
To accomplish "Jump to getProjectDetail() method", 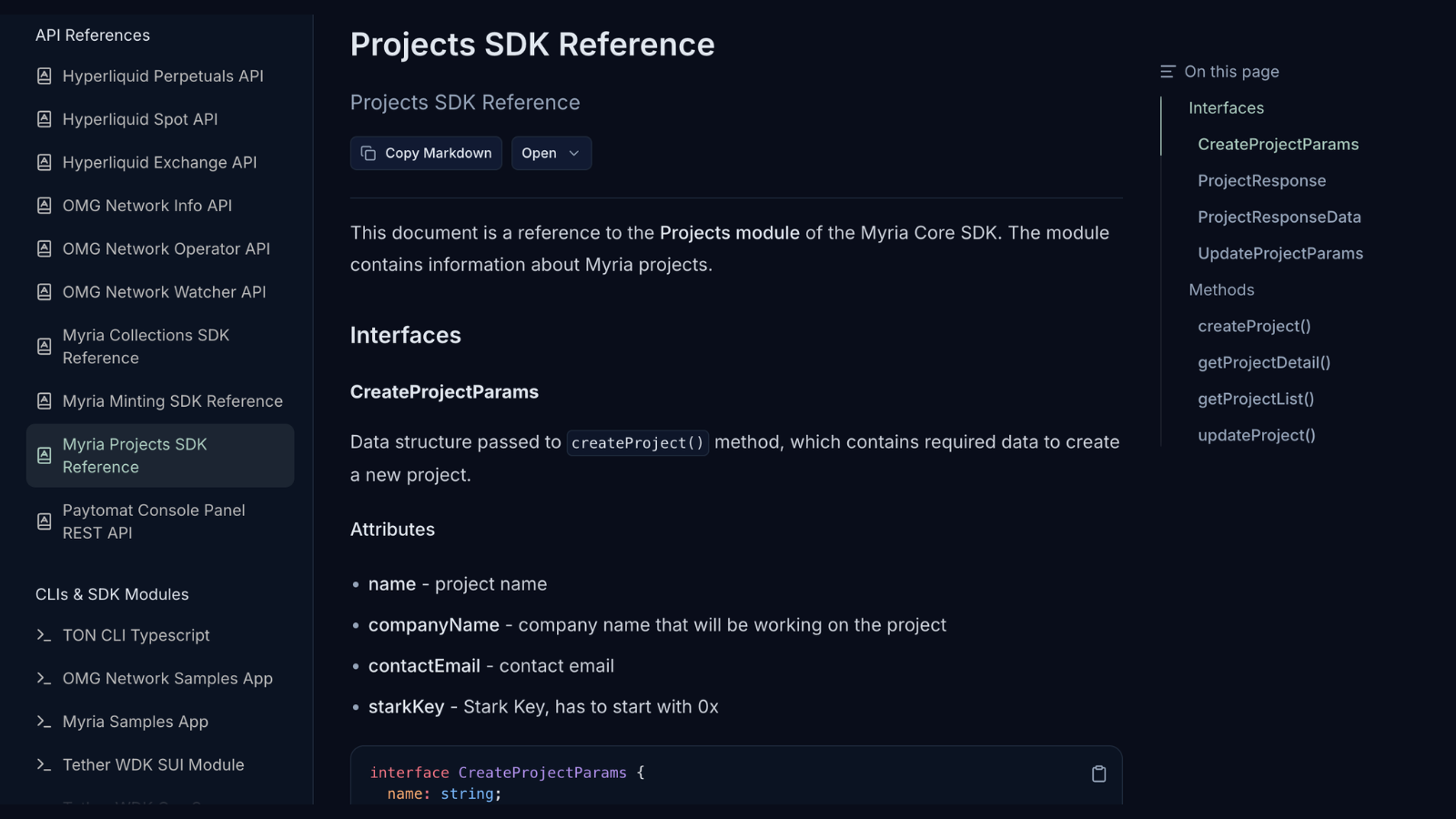I will pos(1264,363).
